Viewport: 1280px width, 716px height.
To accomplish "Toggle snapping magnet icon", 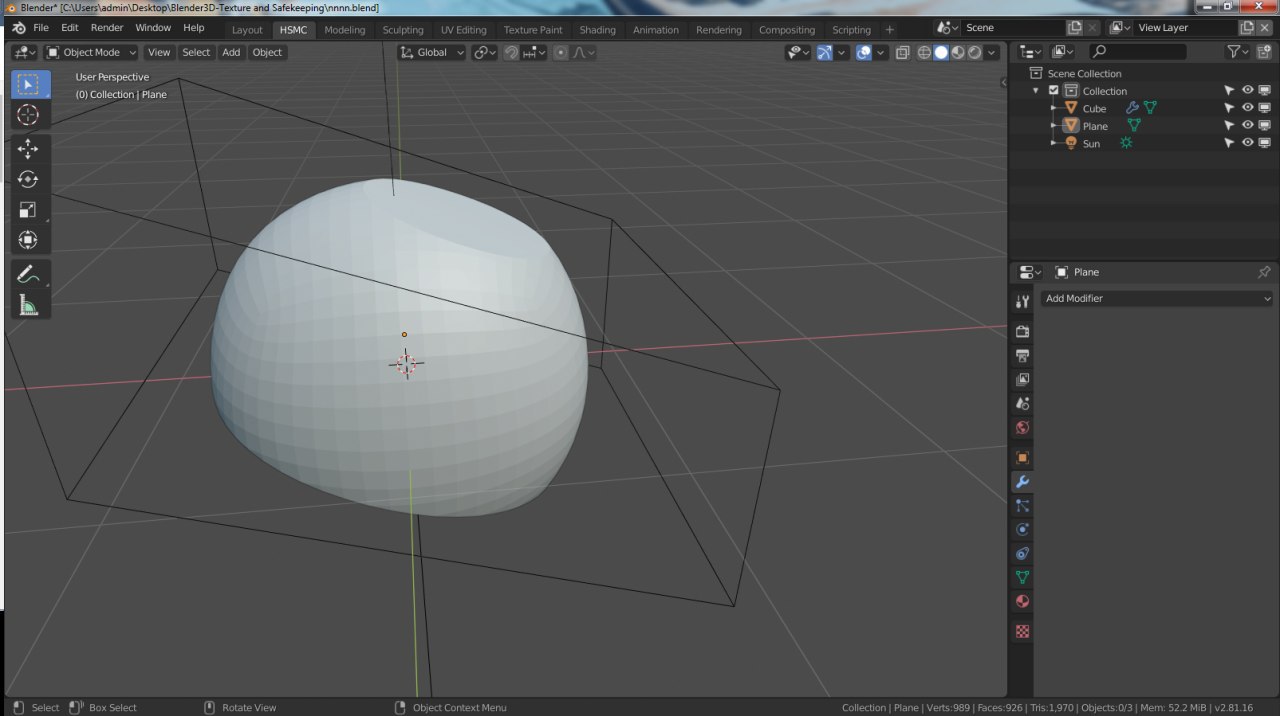I will [x=512, y=52].
